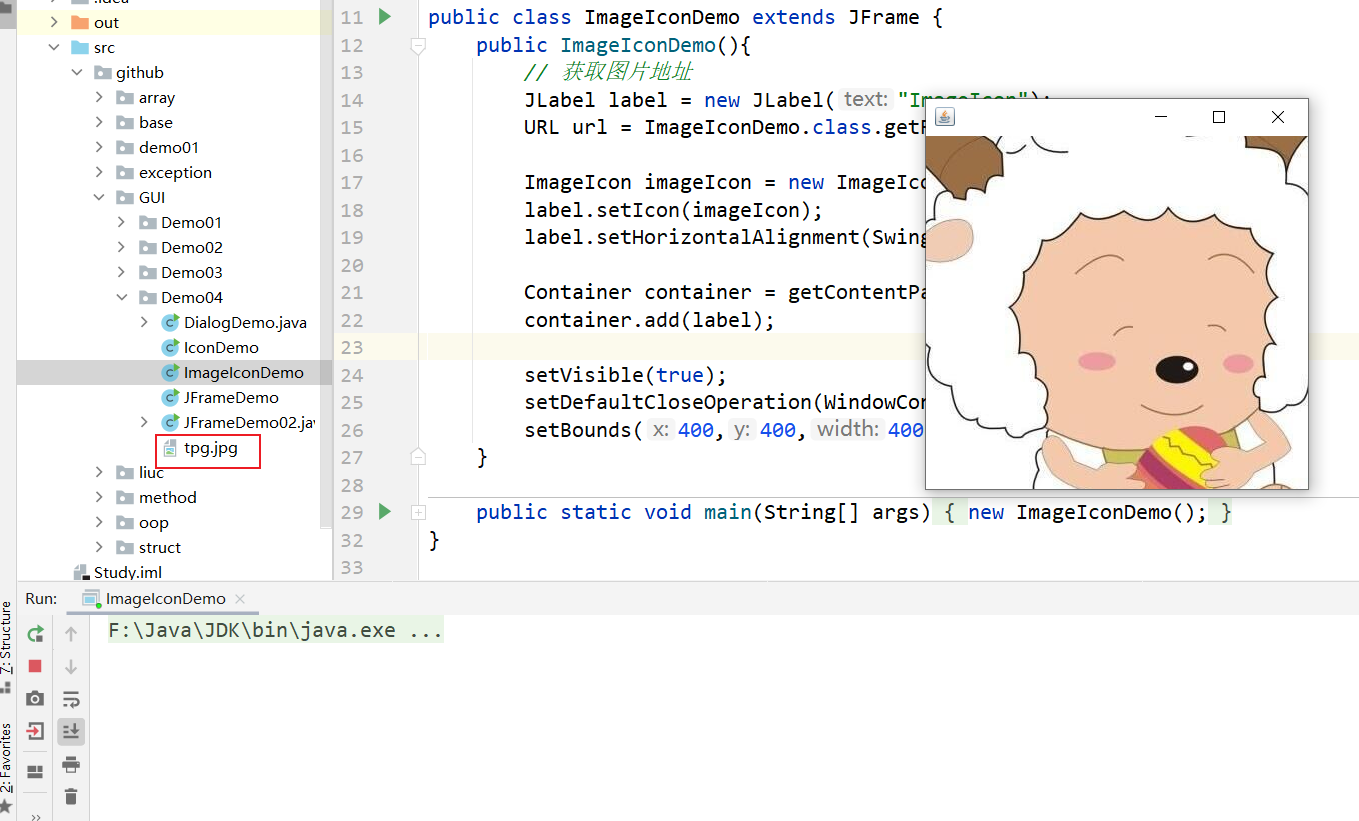The width and height of the screenshot is (1359, 821).
Task: Click the Exit icon with red arrow
Action: [35, 732]
